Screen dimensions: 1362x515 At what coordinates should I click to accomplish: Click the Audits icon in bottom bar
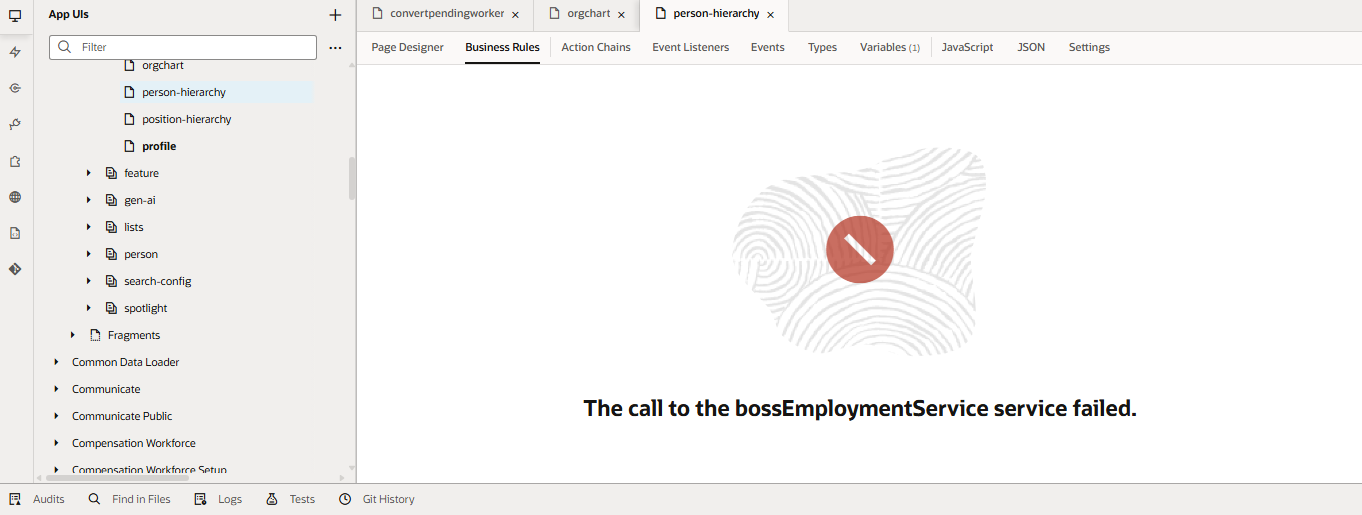click(15, 499)
